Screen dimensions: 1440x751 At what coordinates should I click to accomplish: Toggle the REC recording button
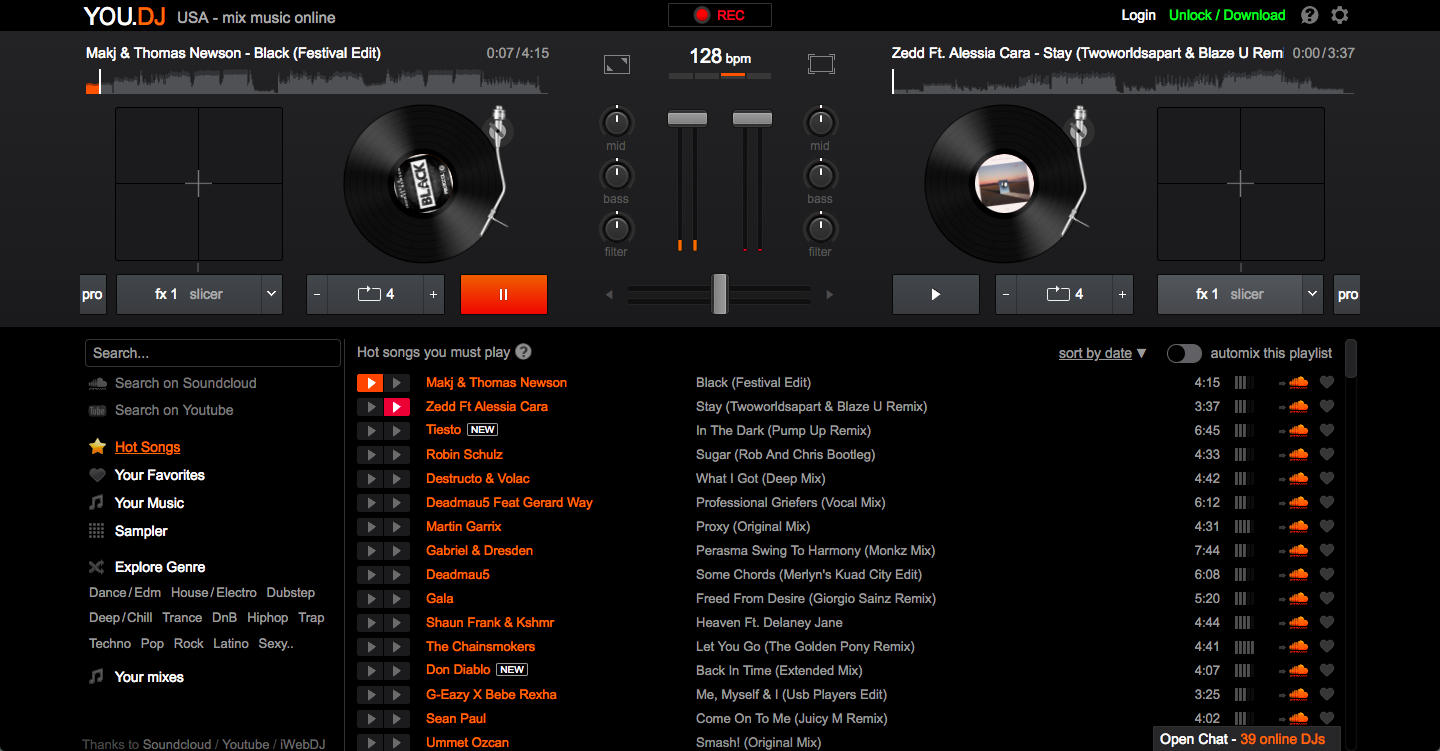click(x=720, y=15)
